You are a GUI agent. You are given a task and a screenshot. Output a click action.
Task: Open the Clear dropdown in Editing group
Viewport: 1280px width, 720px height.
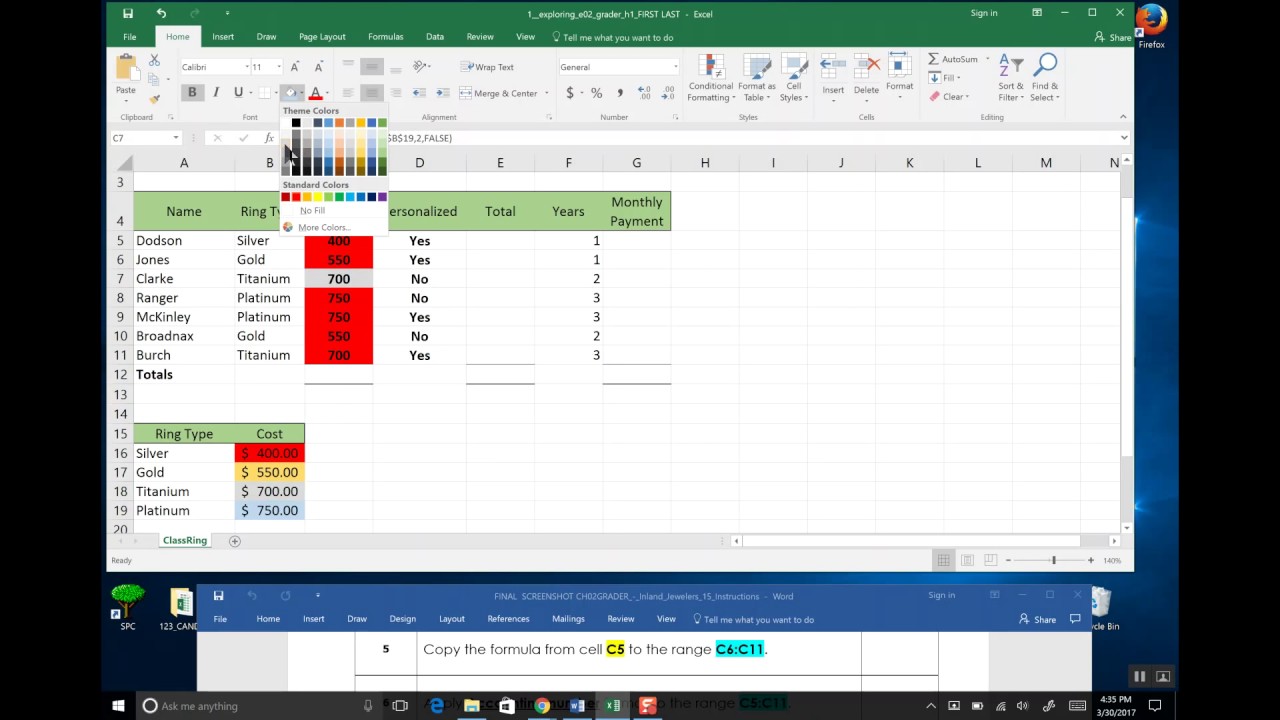948,97
